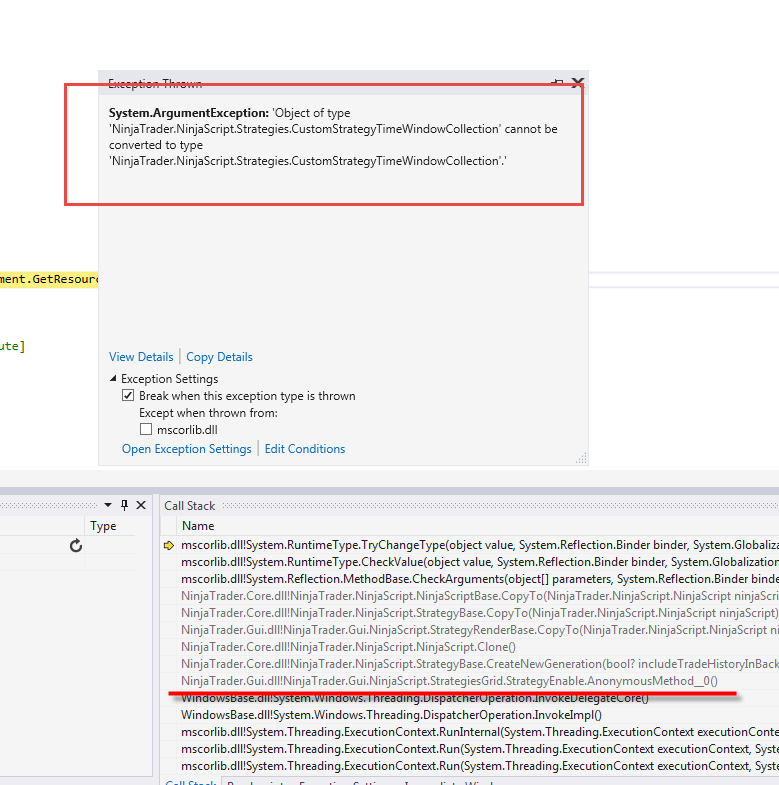Select the ExecutionContext.RunInternal stack frame
The height and width of the screenshot is (785, 779).
click(x=480, y=732)
